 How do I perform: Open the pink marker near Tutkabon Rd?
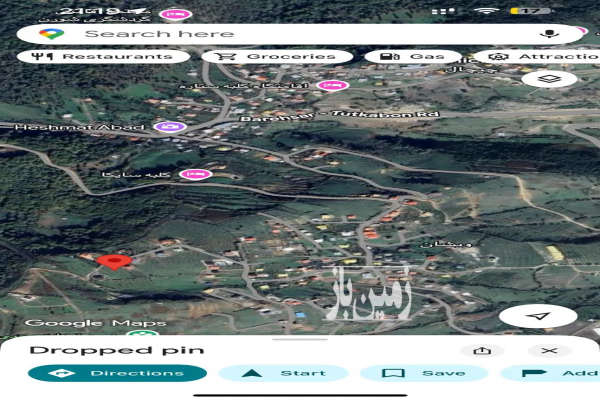[328, 86]
